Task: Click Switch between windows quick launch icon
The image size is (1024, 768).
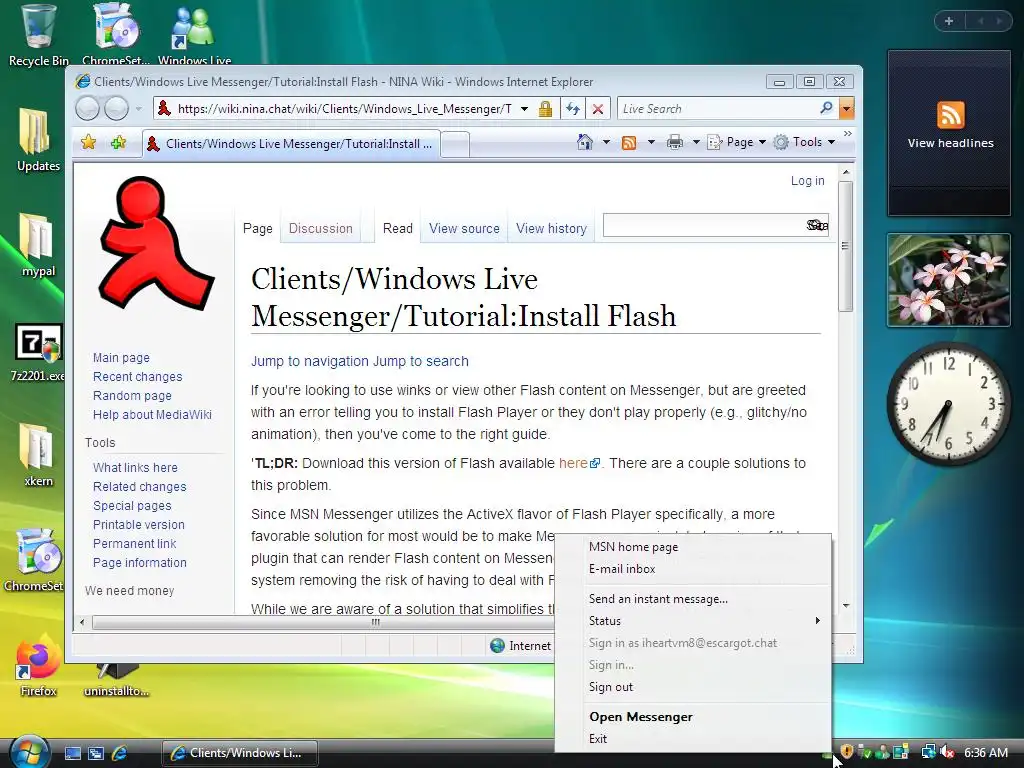Action: [96, 753]
